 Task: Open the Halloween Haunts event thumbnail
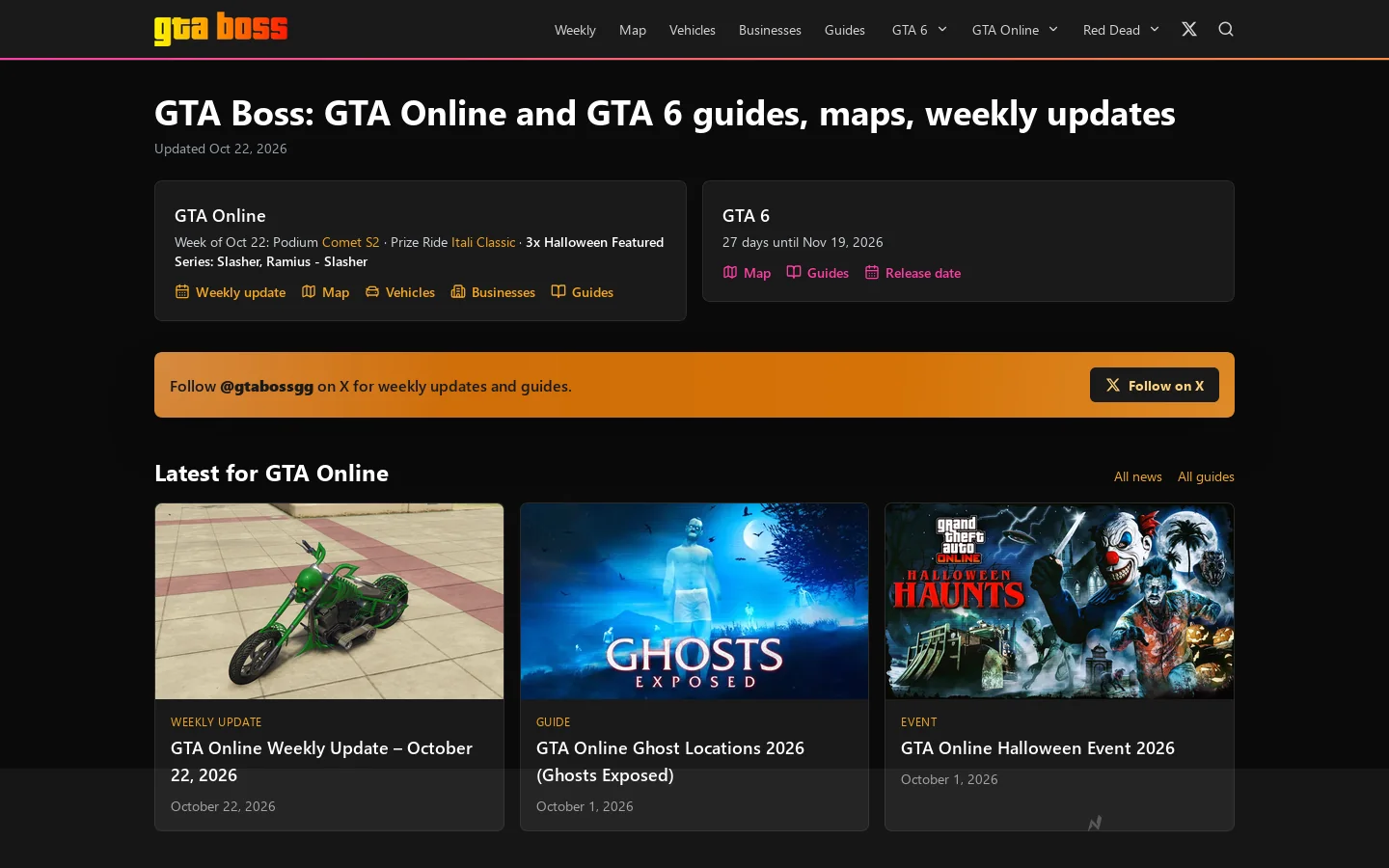pyautogui.click(x=1059, y=602)
